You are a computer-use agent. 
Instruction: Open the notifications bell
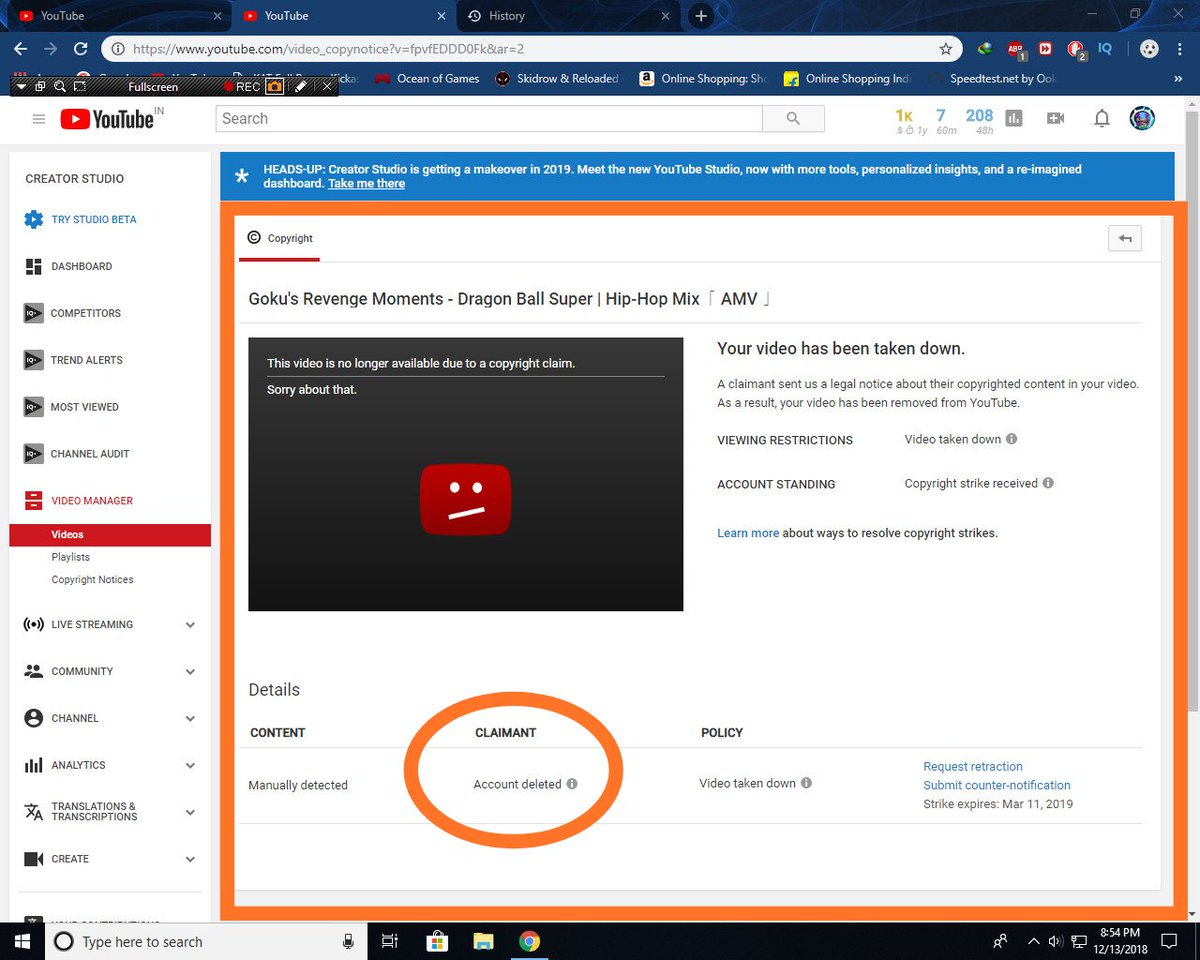coord(1101,119)
